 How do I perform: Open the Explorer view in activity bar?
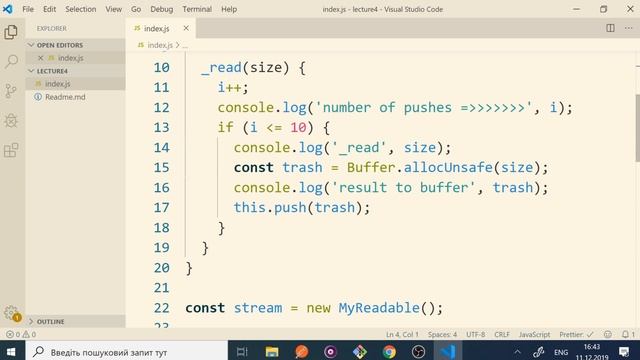11,32
